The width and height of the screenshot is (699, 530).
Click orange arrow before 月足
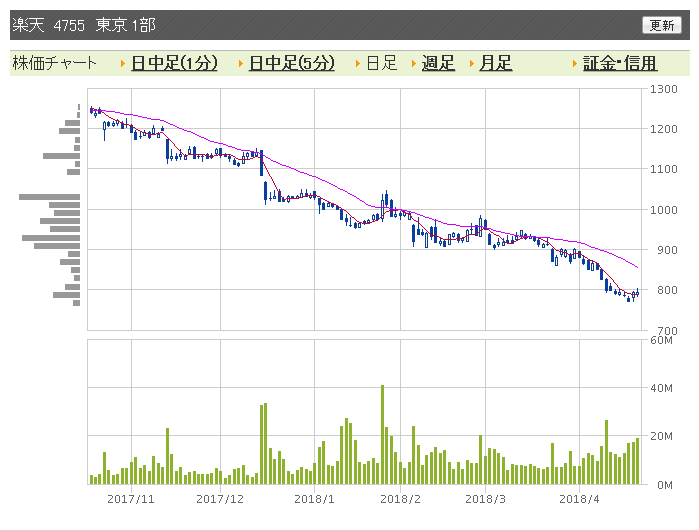(471, 64)
